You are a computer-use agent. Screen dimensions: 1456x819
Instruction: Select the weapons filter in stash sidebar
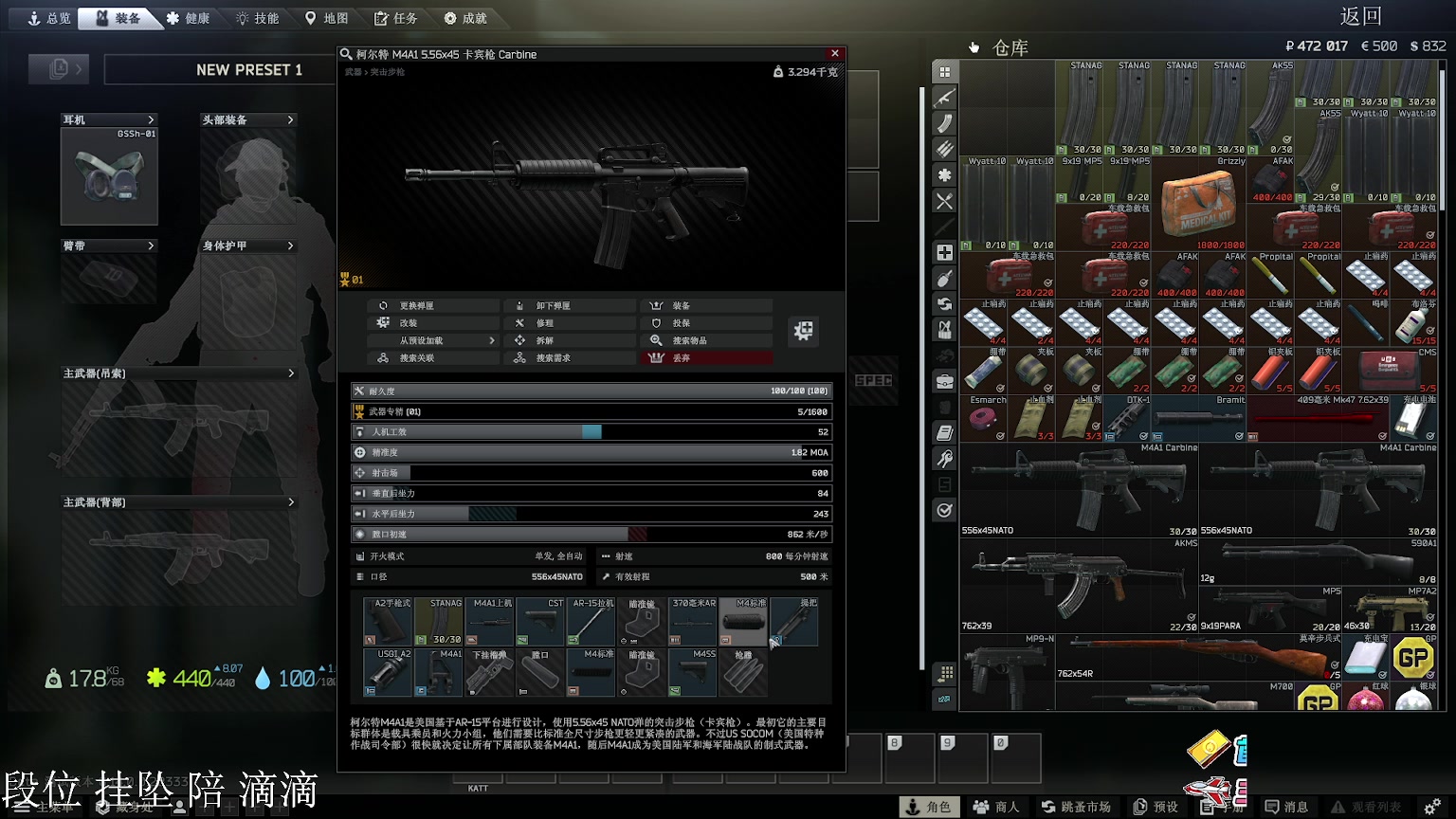[944, 98]
